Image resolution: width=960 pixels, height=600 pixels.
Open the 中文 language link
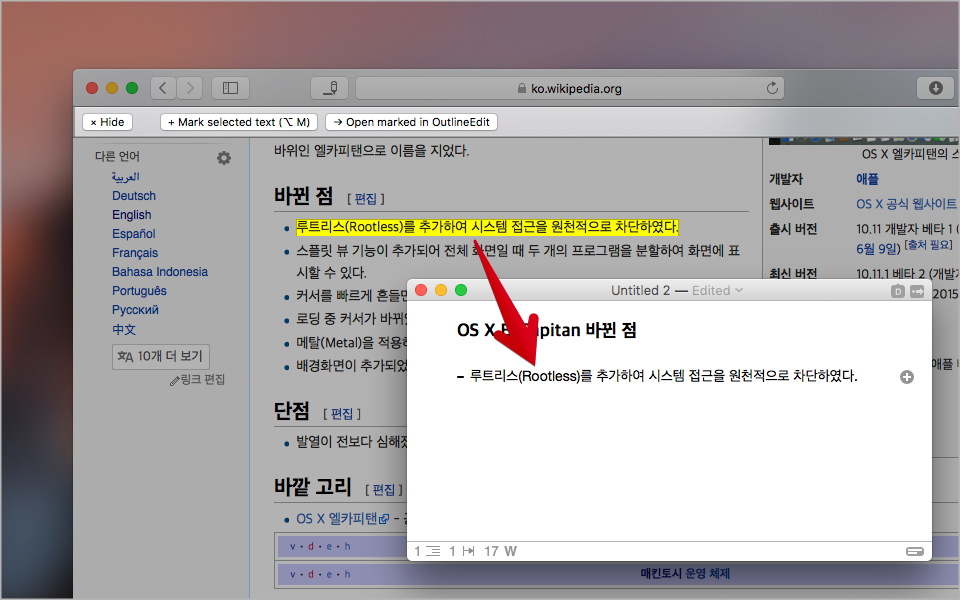[124, 329]
